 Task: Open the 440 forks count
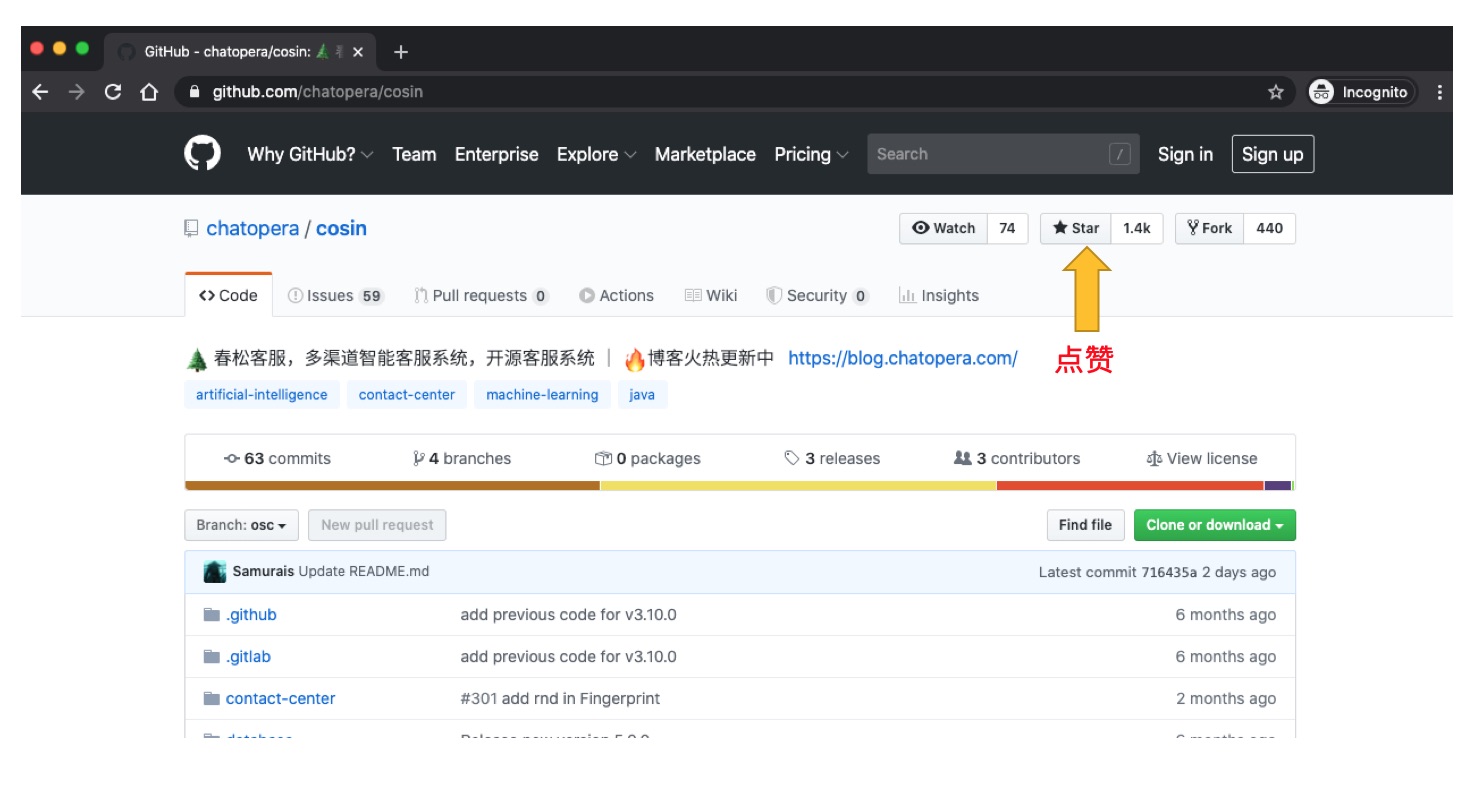click(x=1270, y=228)
